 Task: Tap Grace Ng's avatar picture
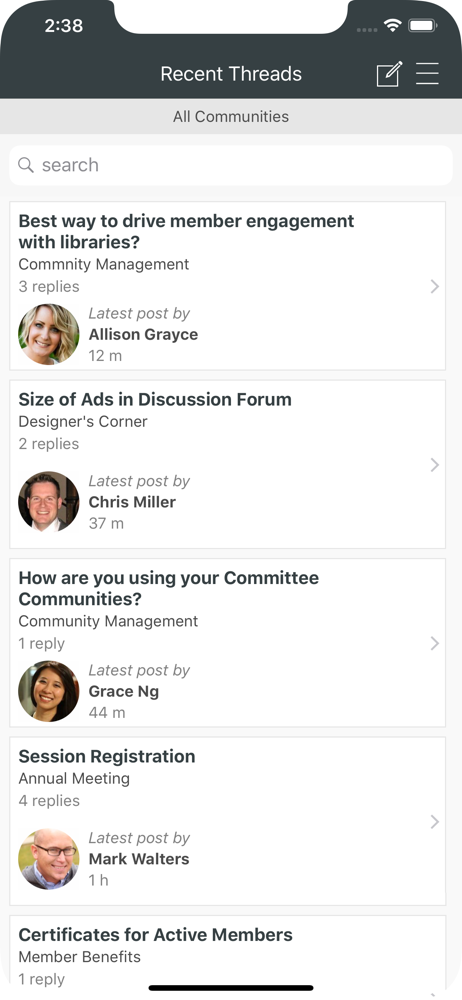[x=48, y=691]
